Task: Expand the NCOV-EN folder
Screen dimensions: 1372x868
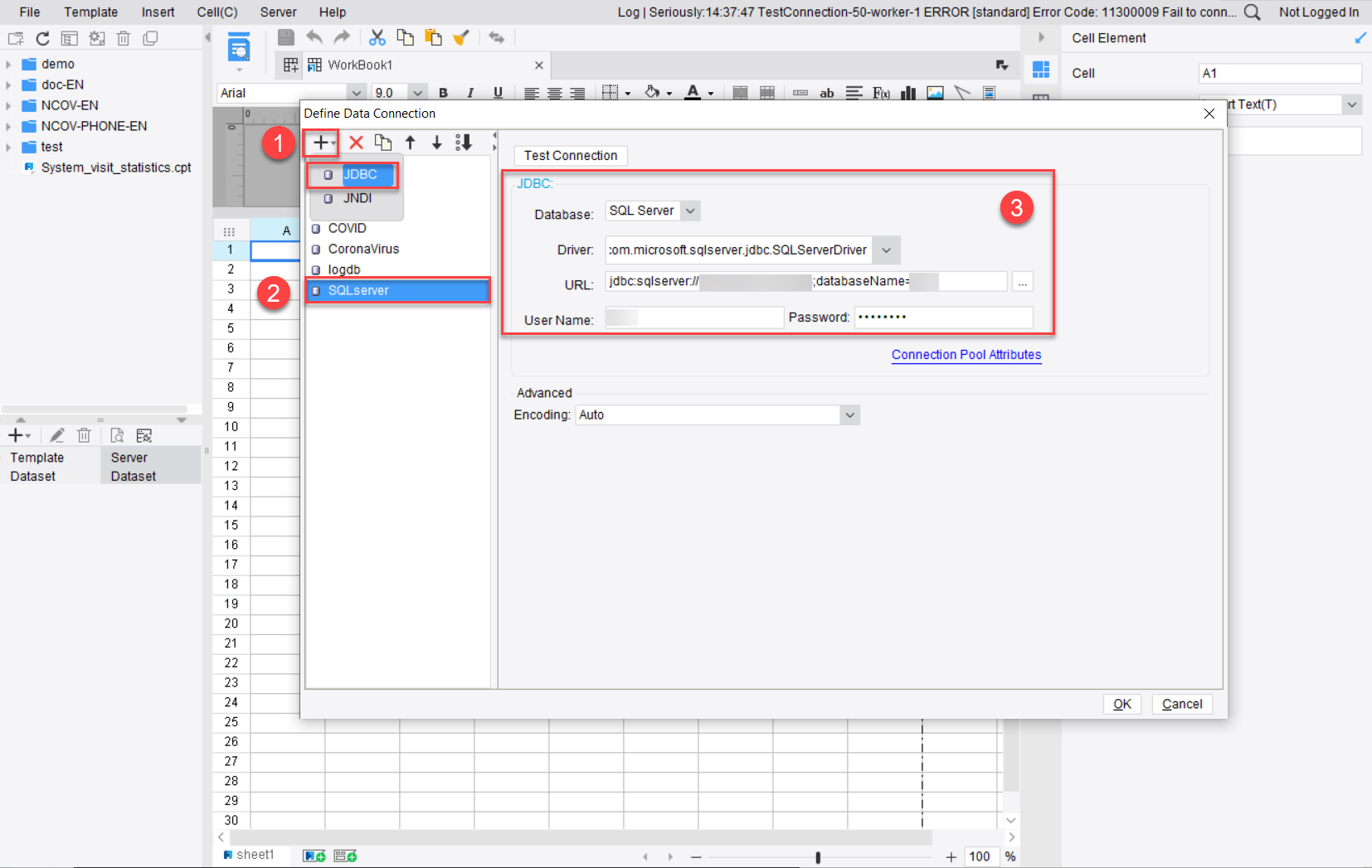Action: pyautogui.click(x=8, y=104)
